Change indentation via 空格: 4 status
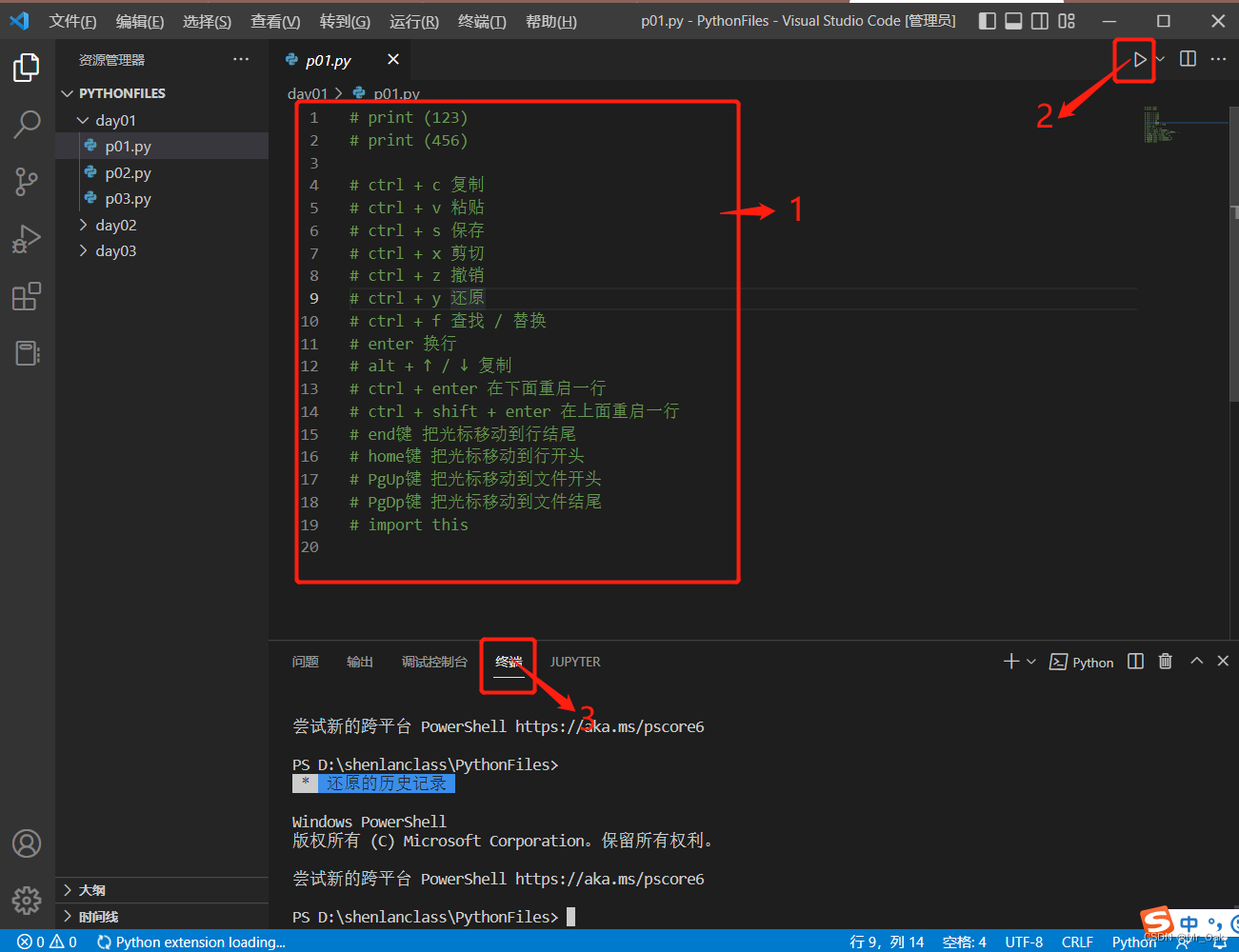 [x=964, y=942]
